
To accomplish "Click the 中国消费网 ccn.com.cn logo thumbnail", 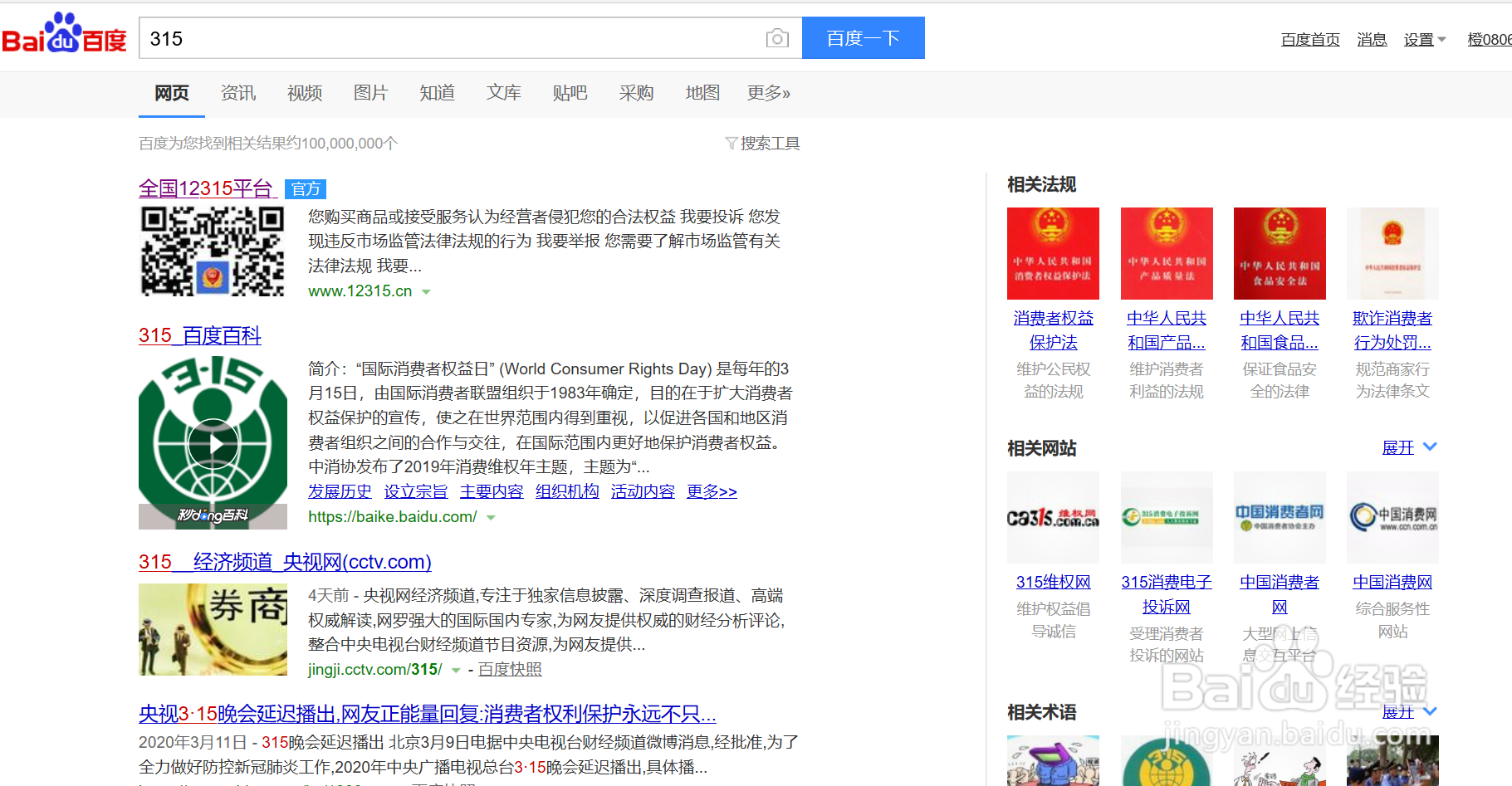I will (1392, 517).
